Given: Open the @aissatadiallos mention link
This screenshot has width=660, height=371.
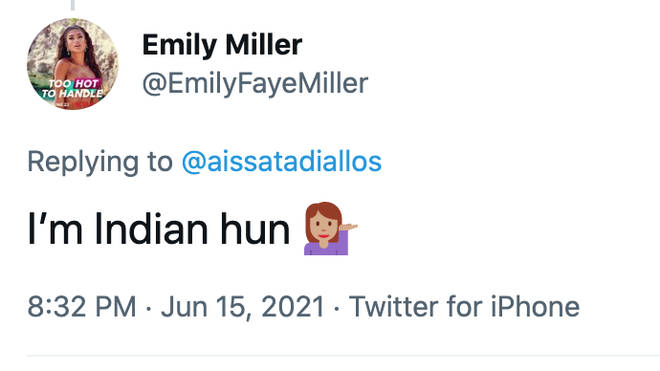Looking at the screenshot, I should coord(282,162).
